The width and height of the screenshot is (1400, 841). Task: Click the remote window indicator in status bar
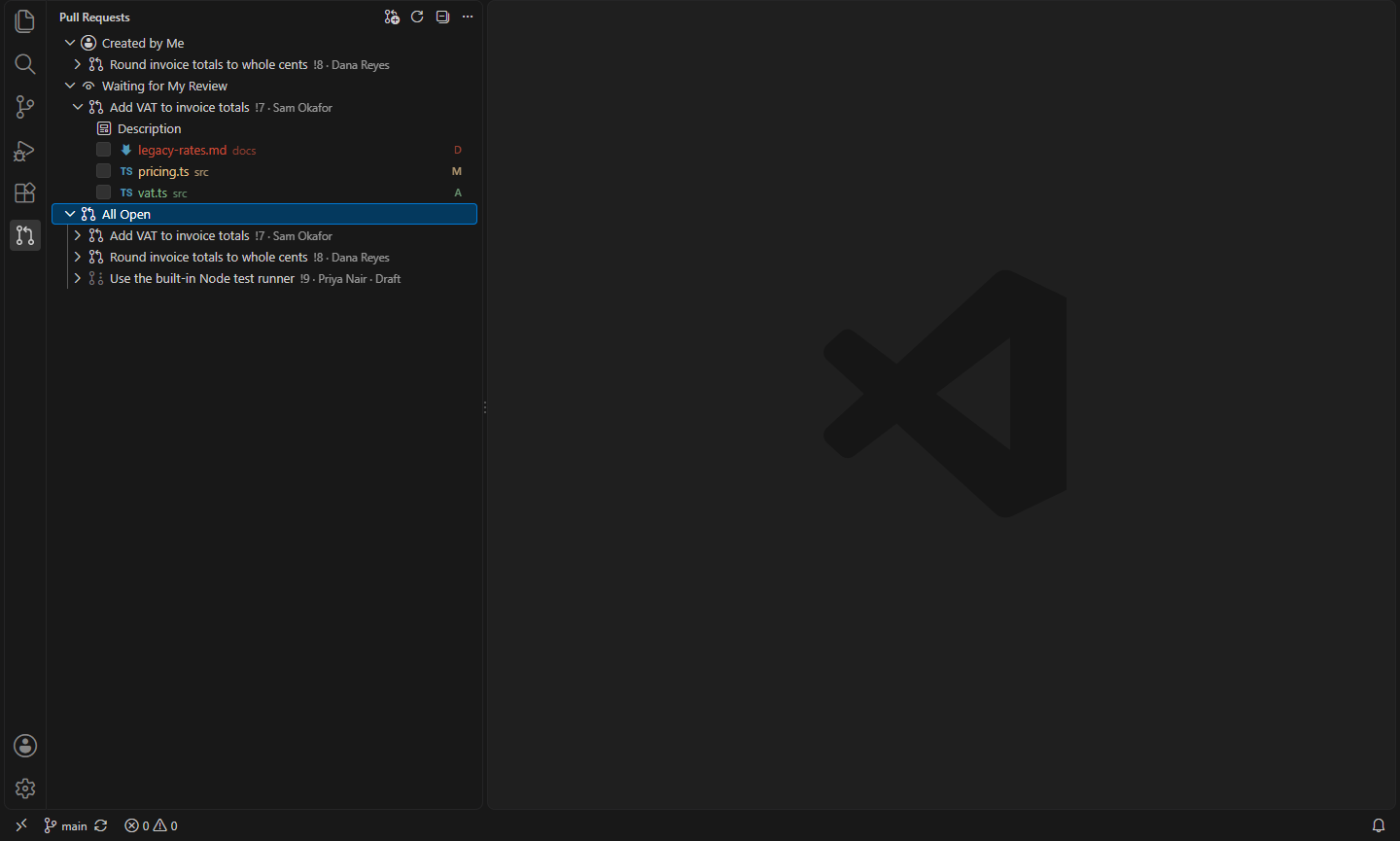[x=21, y=825]
